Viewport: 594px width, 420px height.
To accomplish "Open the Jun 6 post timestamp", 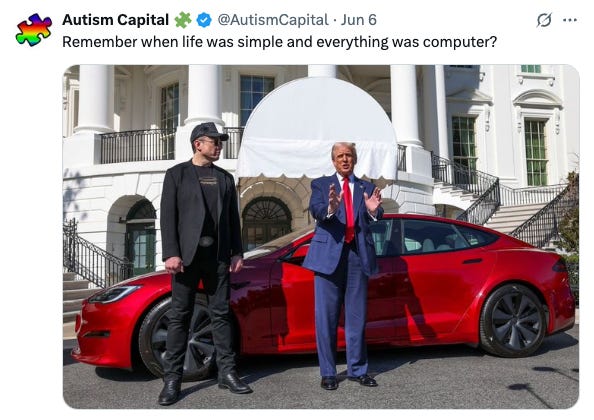I will click(358, 20).
